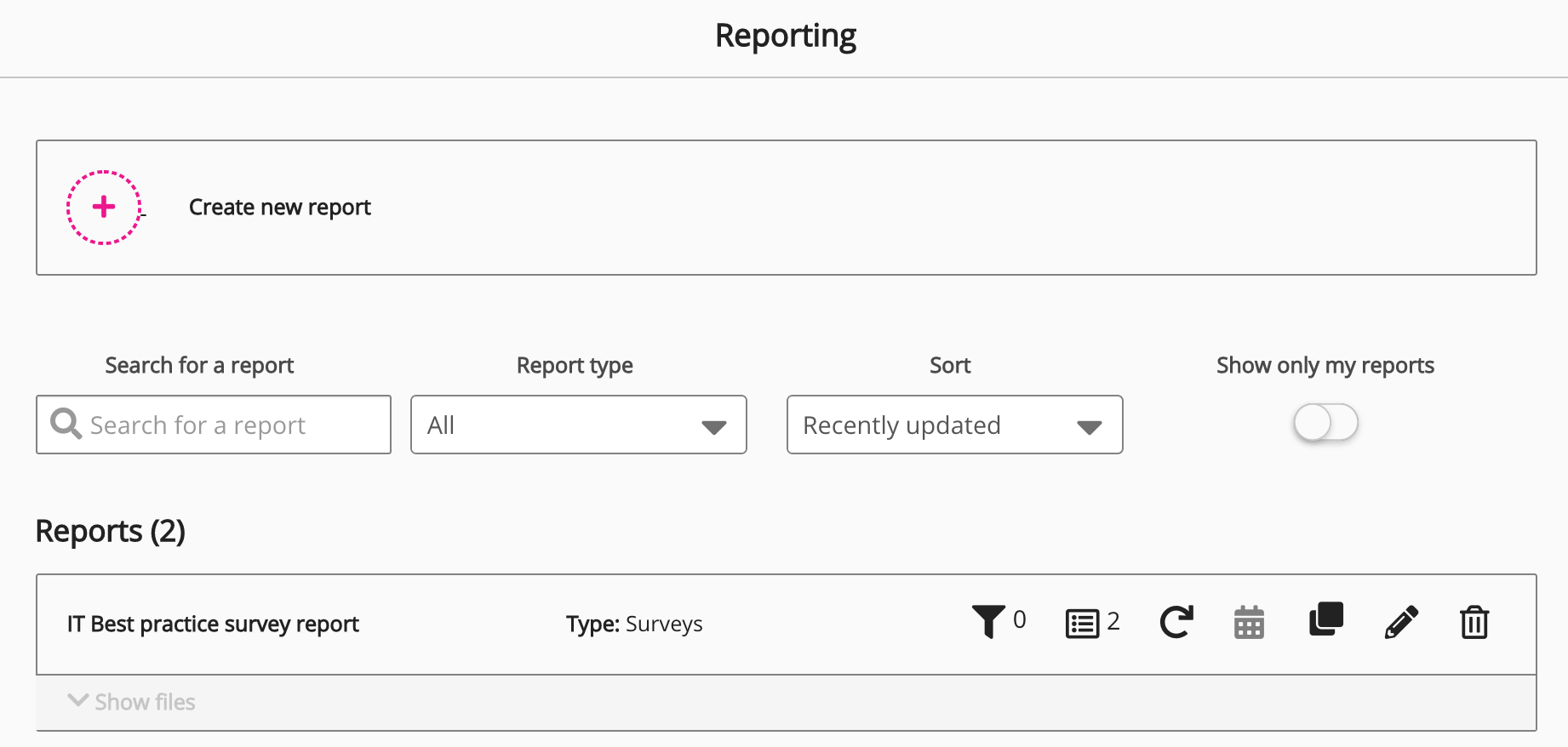
Task: Click the magnifying glass search icon
Action: tap(66, 424)
